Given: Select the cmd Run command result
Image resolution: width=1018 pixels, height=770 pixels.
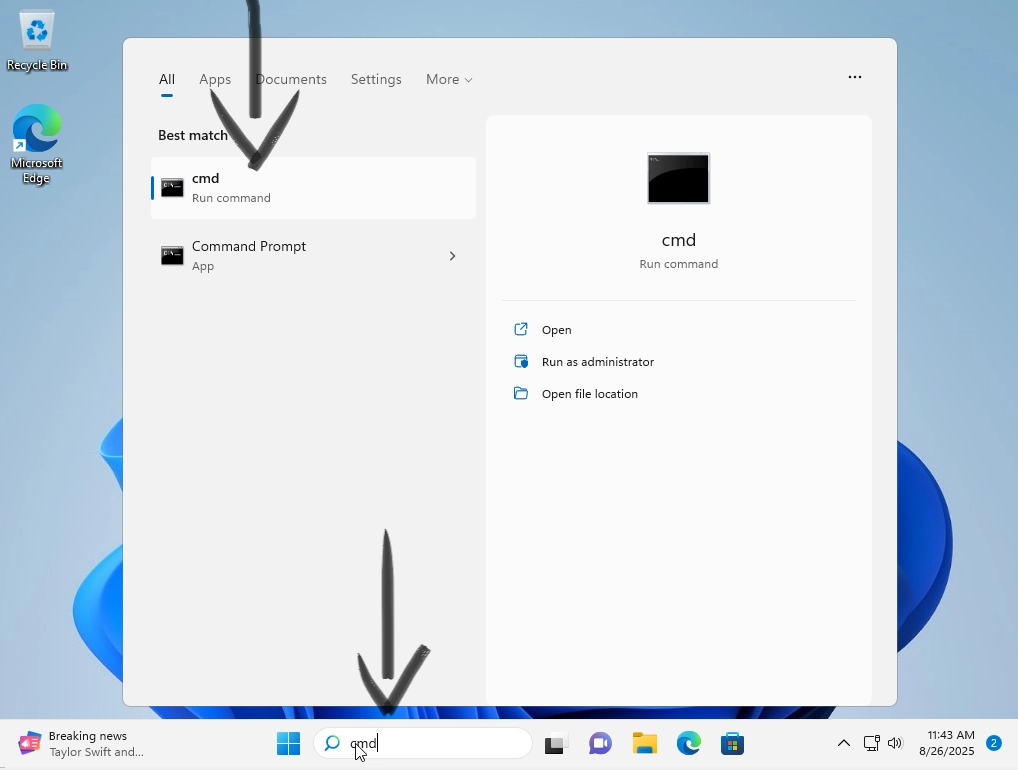Looking at the screenshot, I should click(313, 188).
